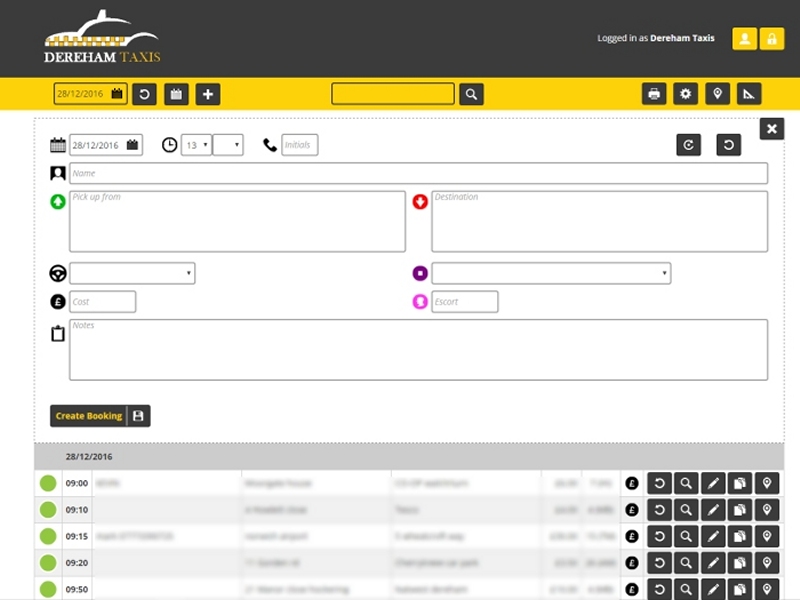Click the search magnifier beside the toolbar search box

click(471, 94)
